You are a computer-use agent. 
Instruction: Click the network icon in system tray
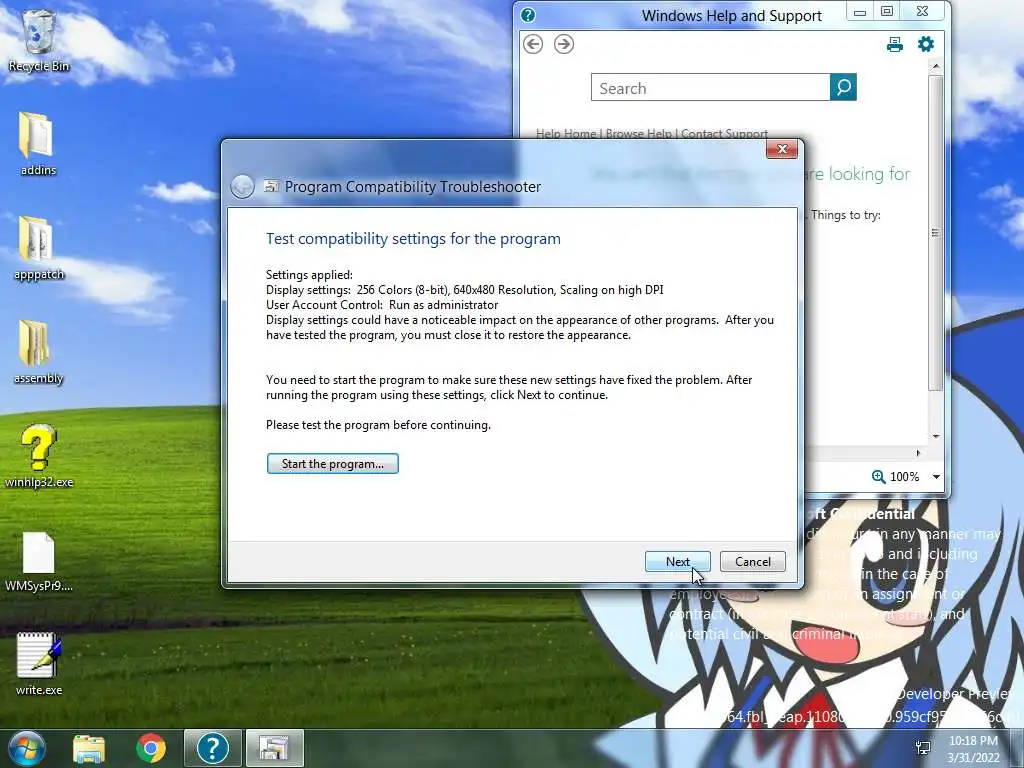point(923,748)
